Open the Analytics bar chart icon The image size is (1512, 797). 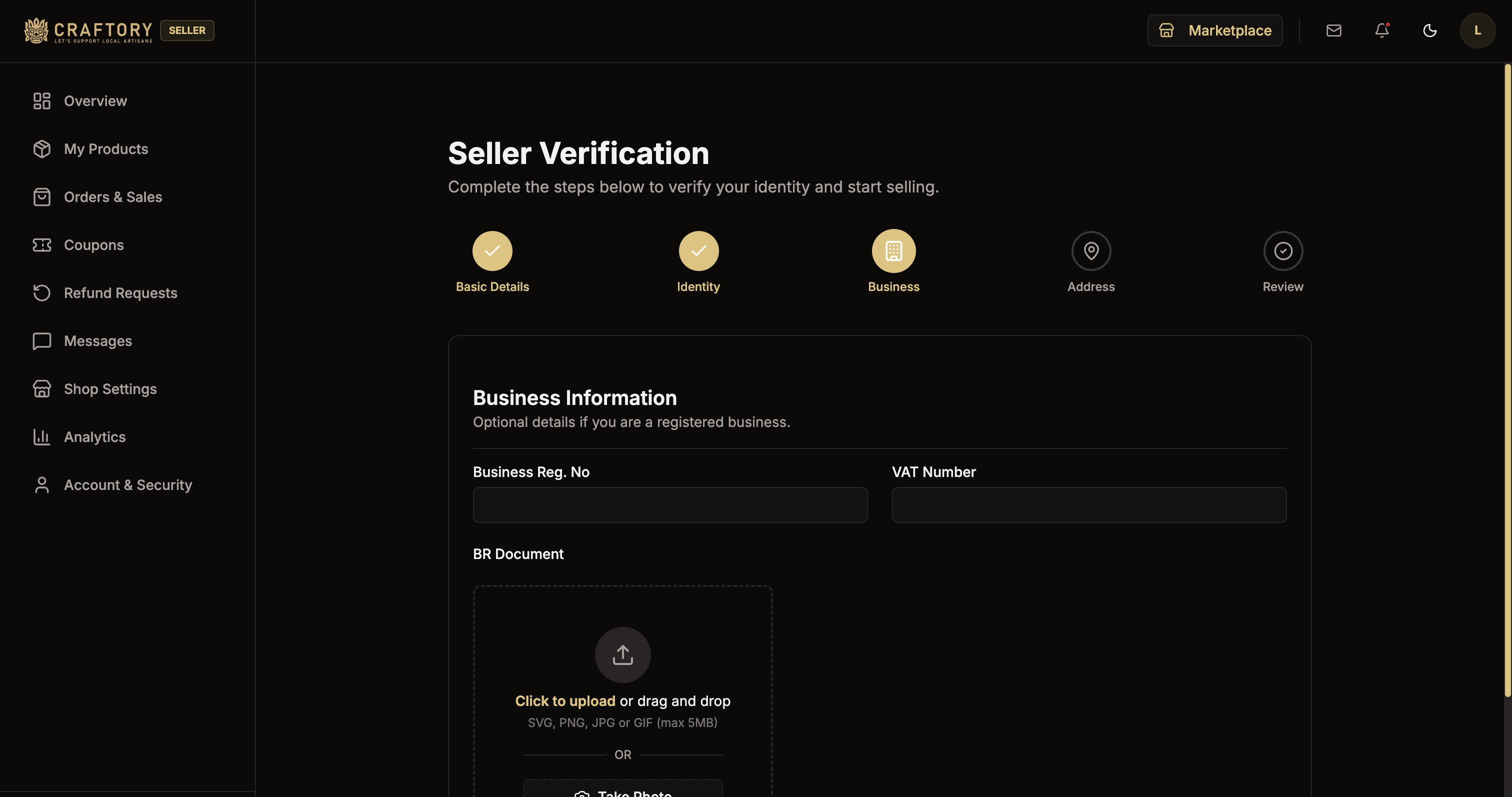click(40, 436)
